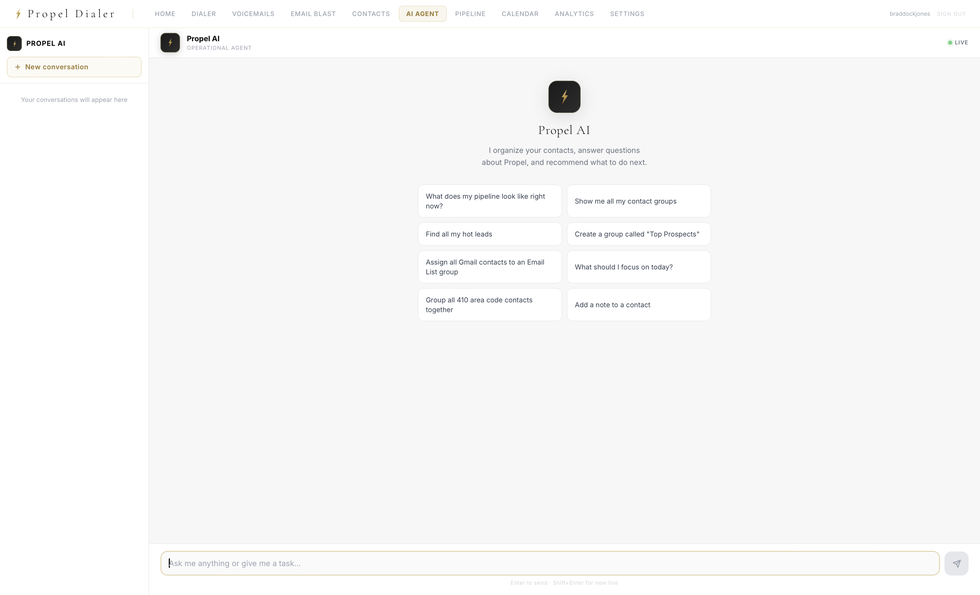Focus the 'Ask me anything' input box
Viewport: 980px width, 595px height.
[x=550, y=563]
